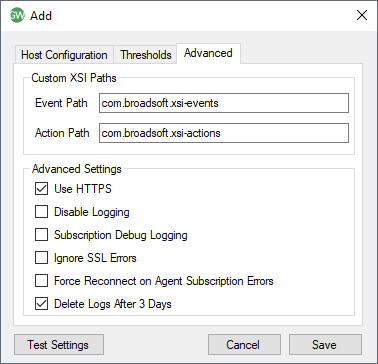
Task: Check the Ignore SSL Errors option
Action: point(41,258)
